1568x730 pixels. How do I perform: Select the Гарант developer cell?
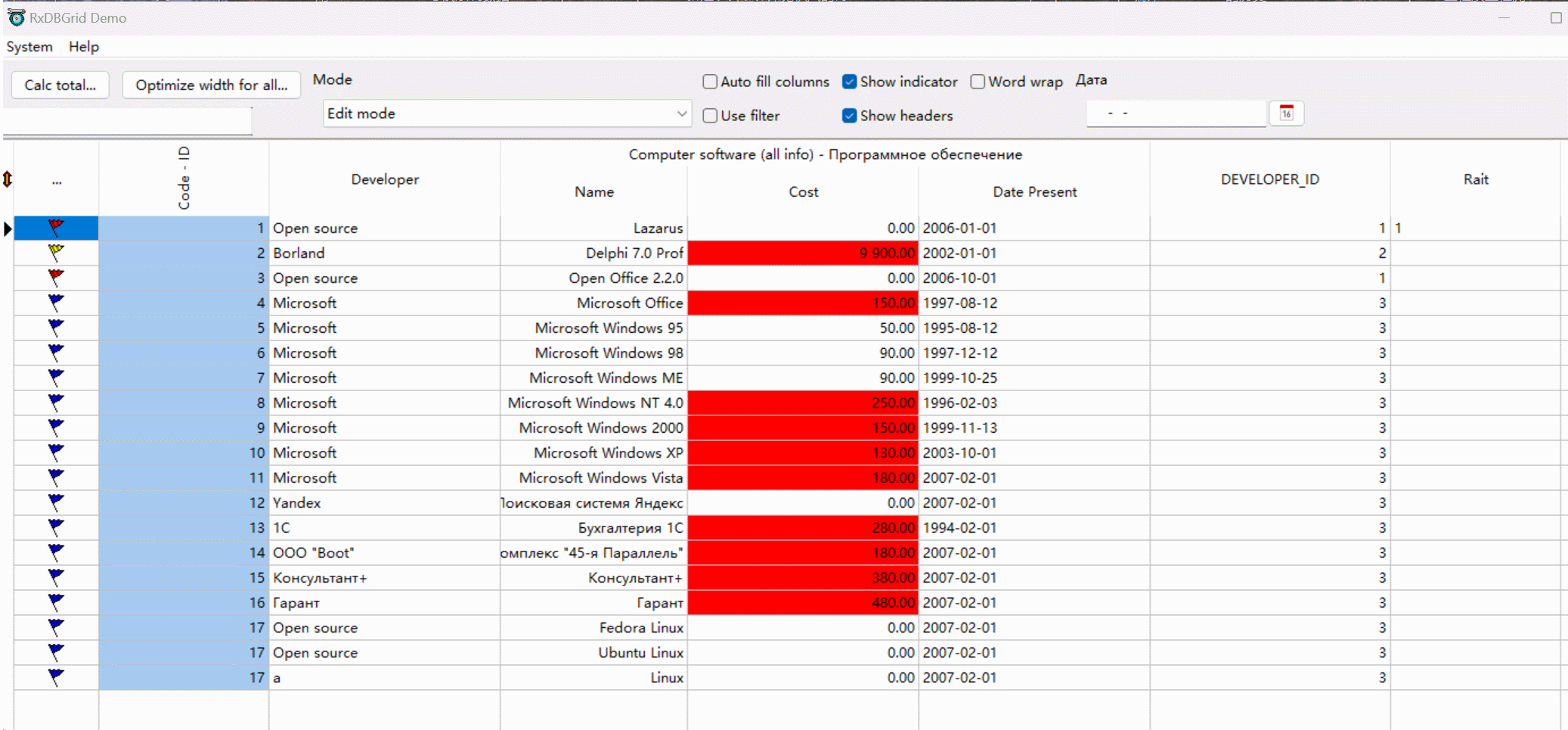pyautogui.click(x=385, y=602)
